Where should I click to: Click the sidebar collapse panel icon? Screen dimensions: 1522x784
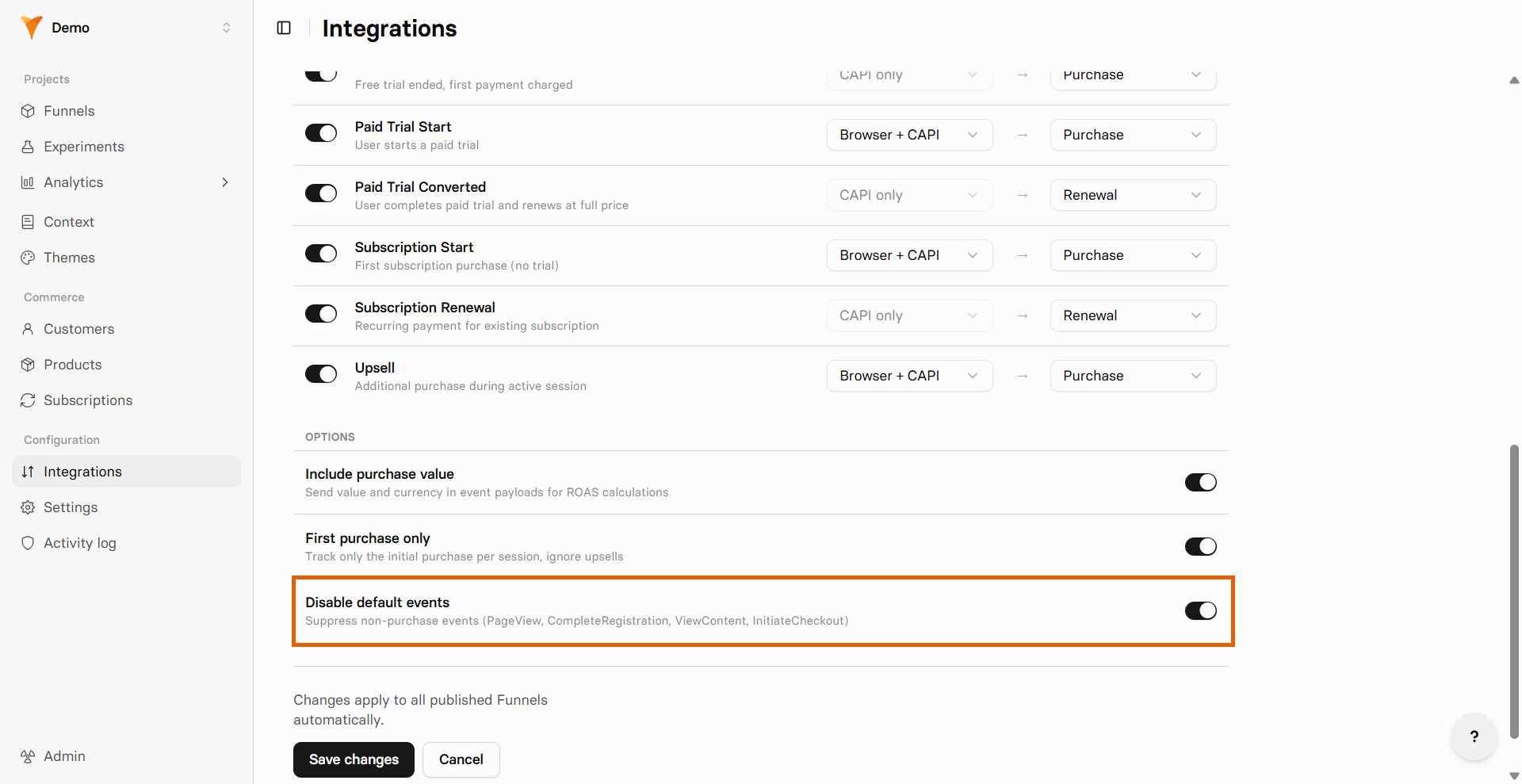point(284,28)
